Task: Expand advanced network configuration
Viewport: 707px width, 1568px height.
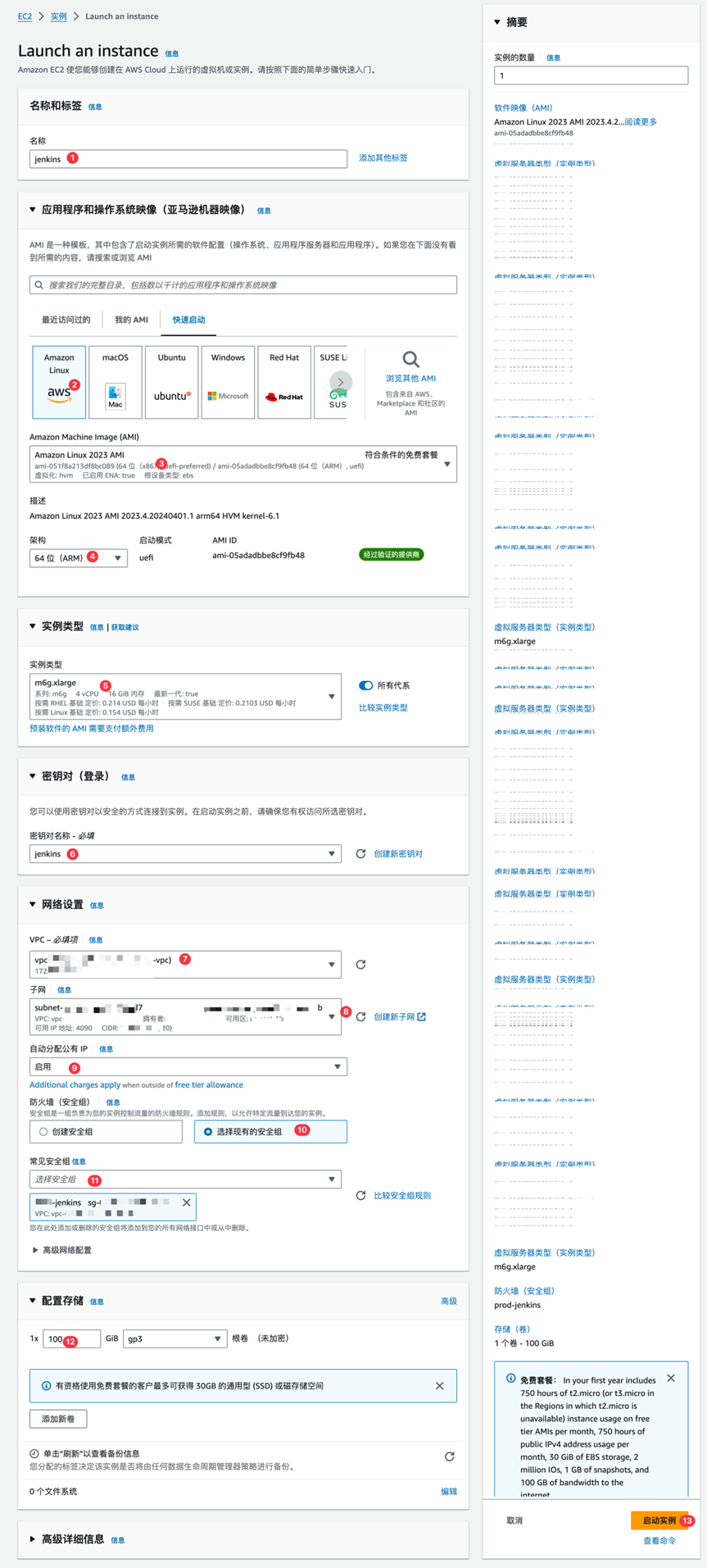Action: 61,1250
